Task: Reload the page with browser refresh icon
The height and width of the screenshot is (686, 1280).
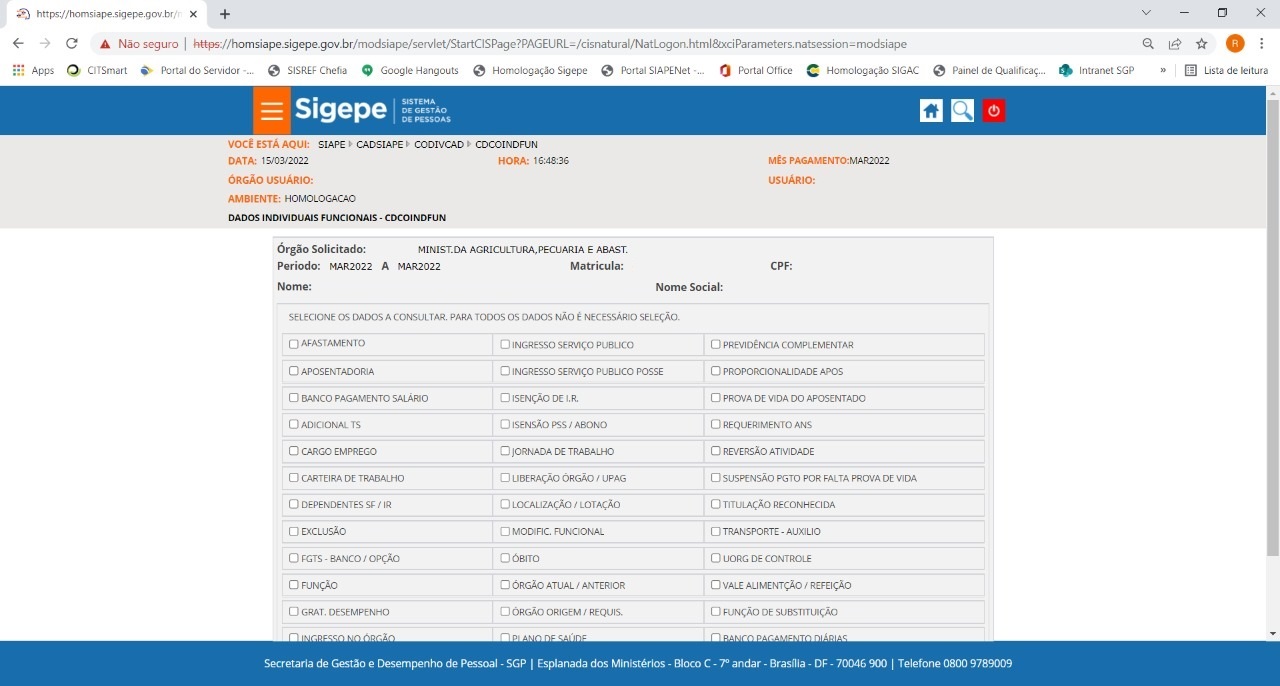Action: click(x=72, y=44)
